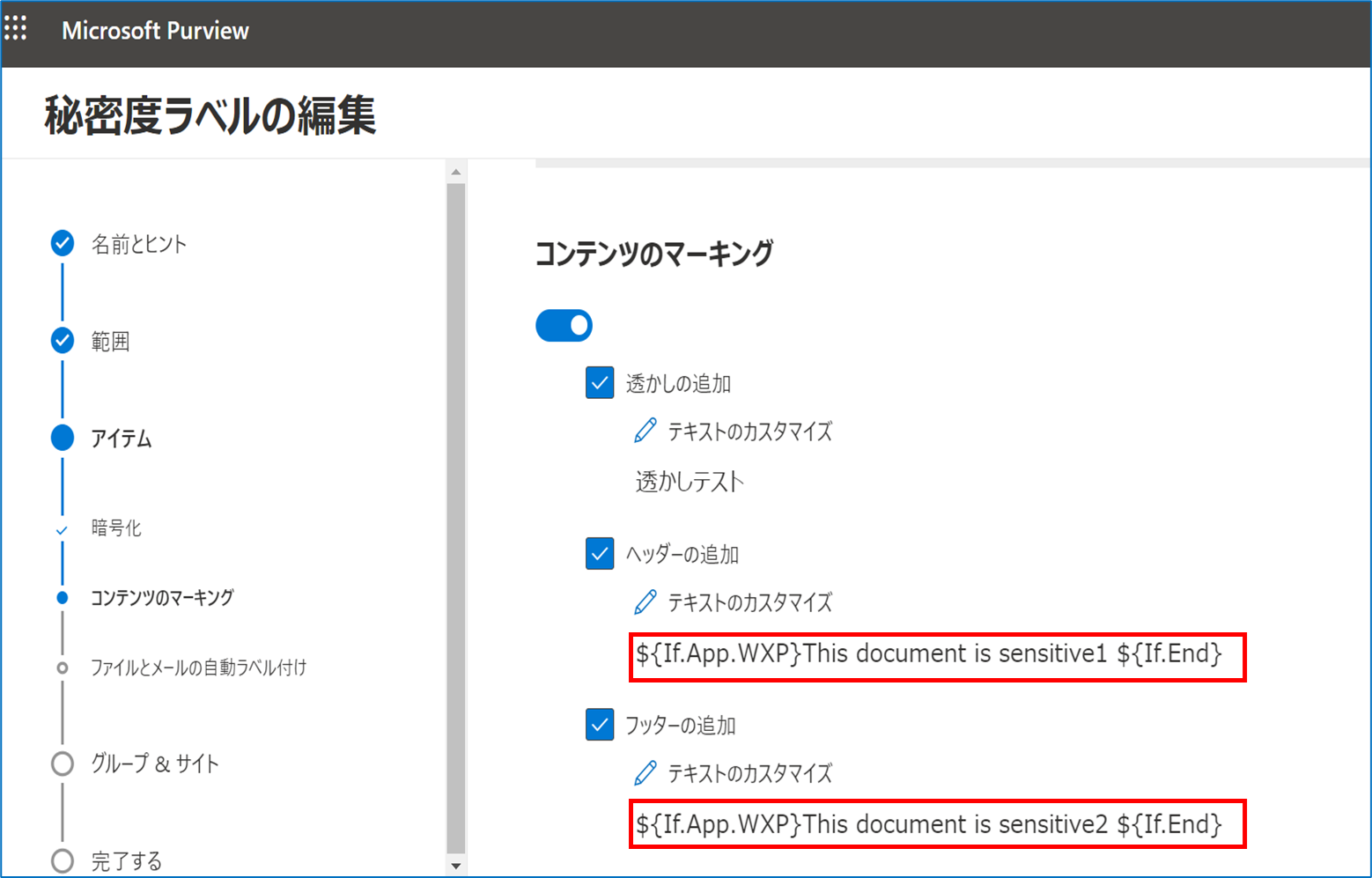Image resolution: width=1372 pixels, height=878 pixels.
Task: Click the グループ & サイト step circle
Action: coord(63,764)
